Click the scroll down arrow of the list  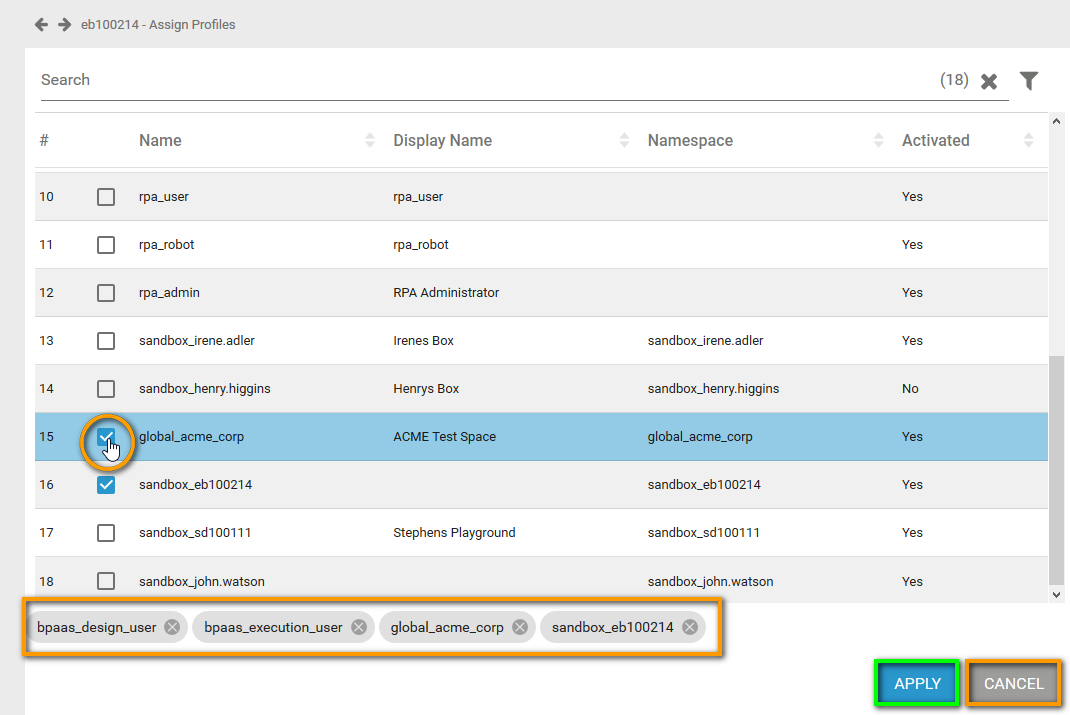click(1055, 594)
